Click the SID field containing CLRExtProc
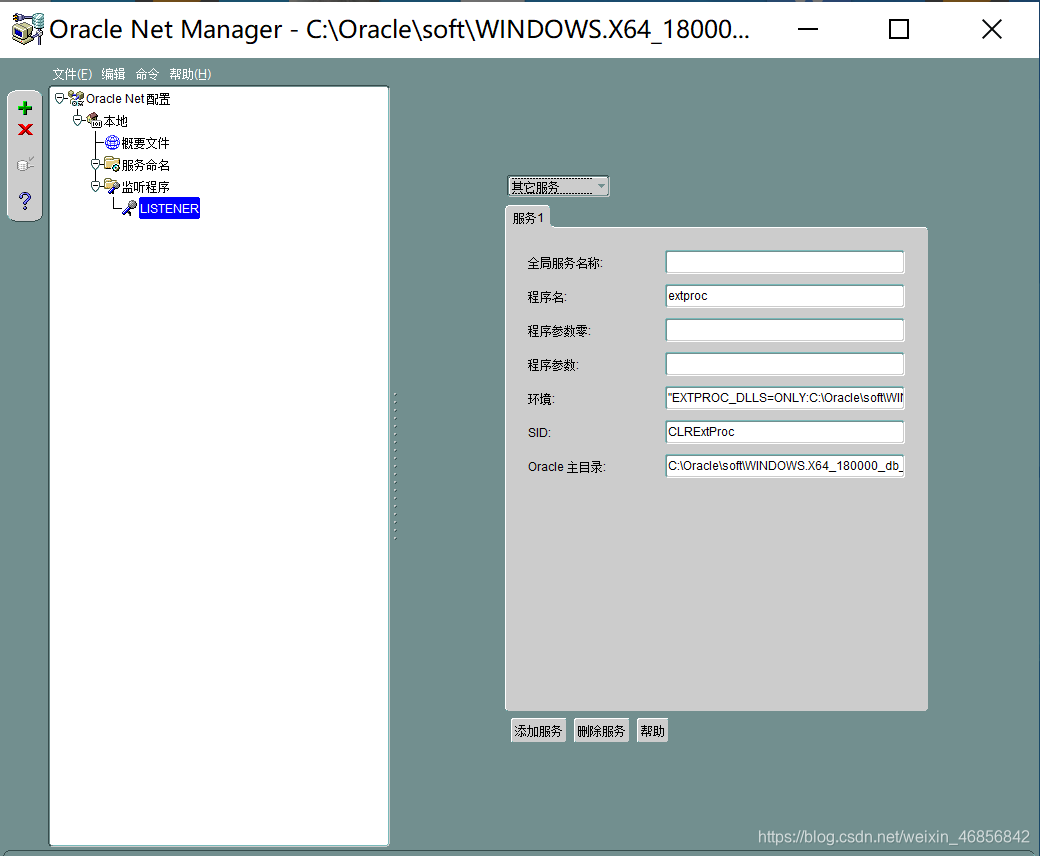Viewport: 1040px width, 856px height. click(785, 432)
